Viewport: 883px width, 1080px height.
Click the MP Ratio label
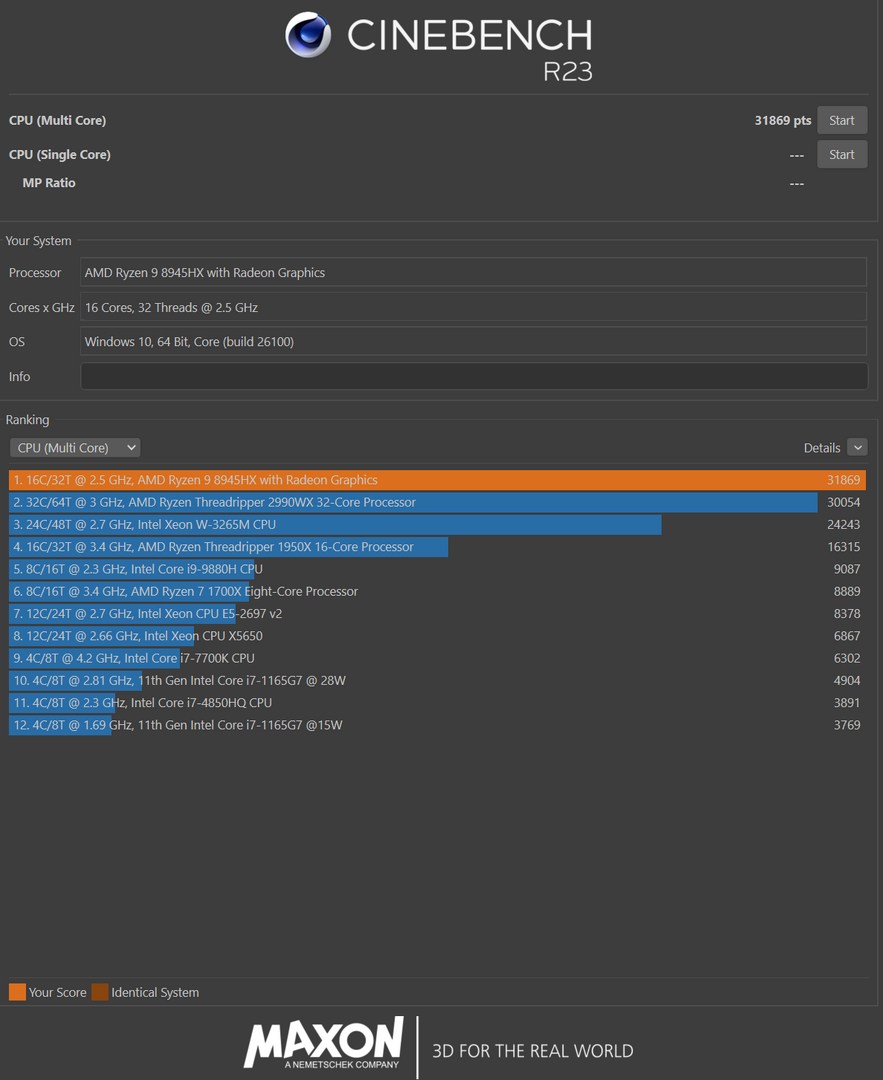[49, 183]
